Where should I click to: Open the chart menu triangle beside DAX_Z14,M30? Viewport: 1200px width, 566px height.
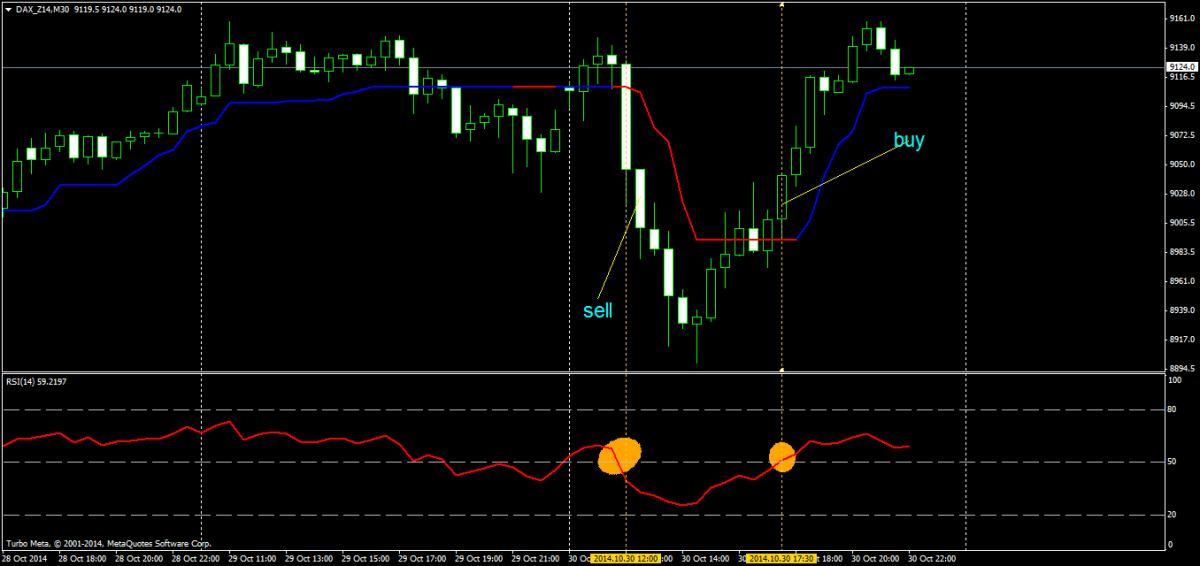(x=7, y=8)
